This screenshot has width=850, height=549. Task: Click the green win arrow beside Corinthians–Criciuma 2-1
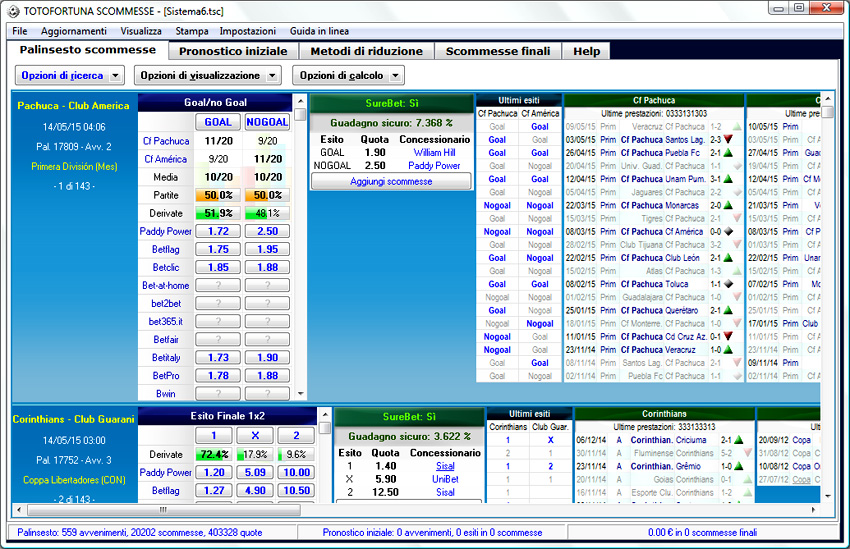738,439
